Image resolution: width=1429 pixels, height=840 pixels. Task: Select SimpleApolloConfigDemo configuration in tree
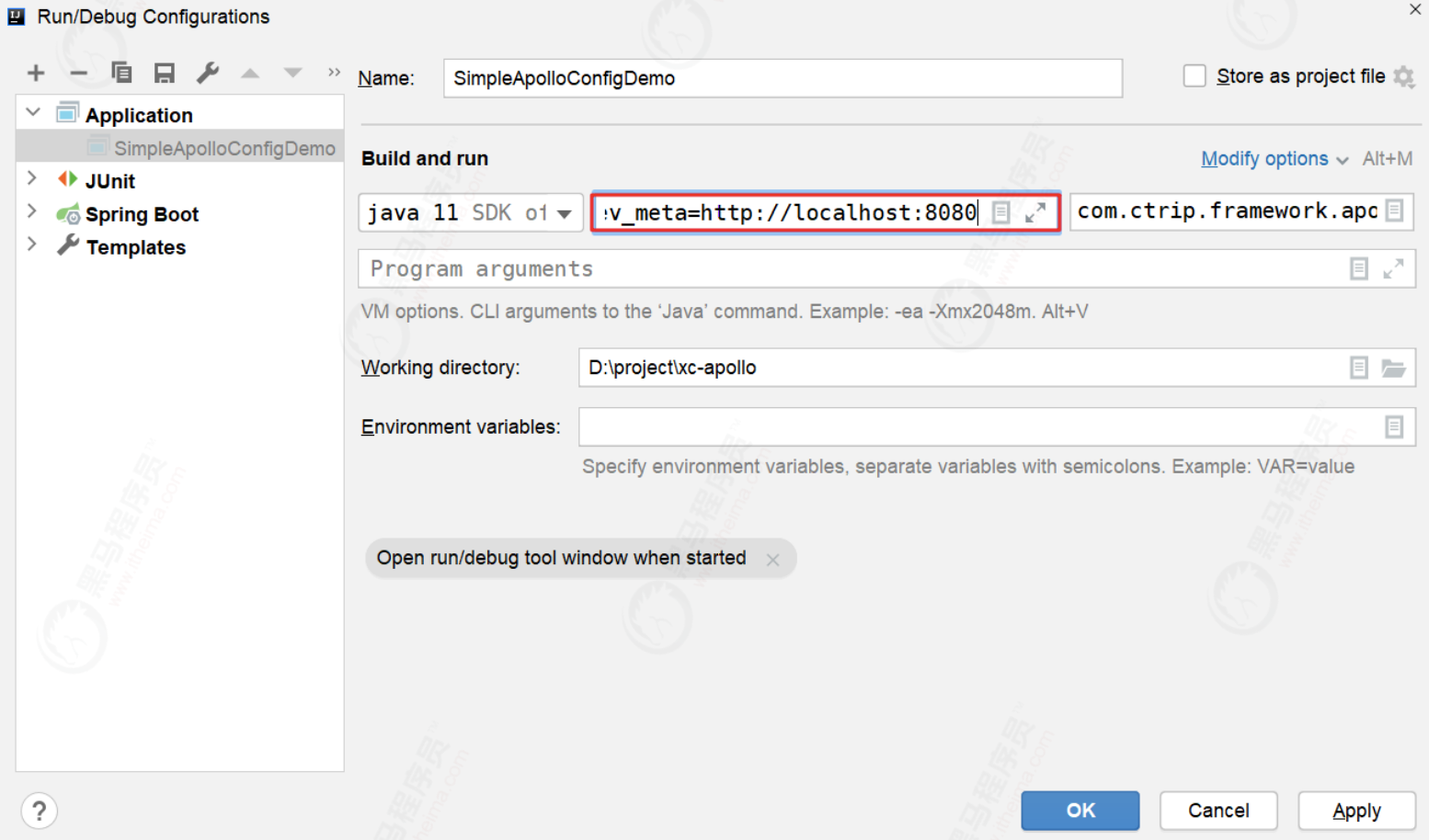[180, 148]
